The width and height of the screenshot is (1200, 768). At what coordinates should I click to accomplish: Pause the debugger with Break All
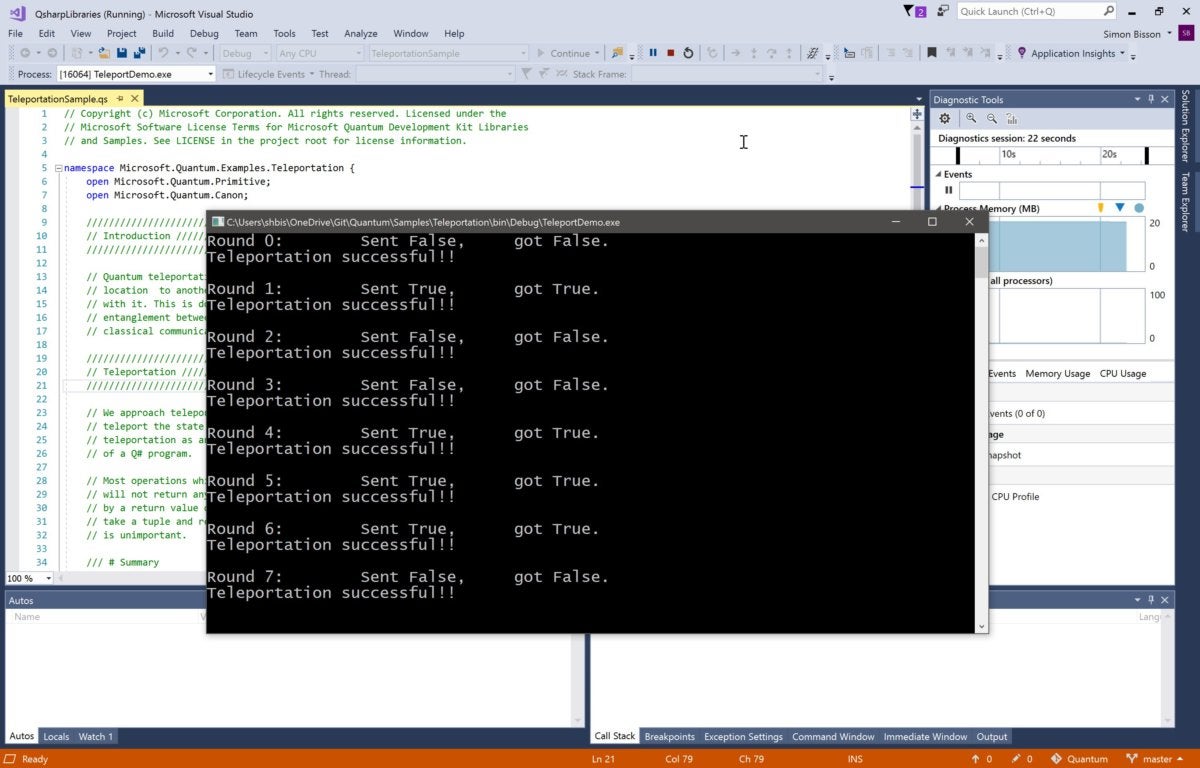pos(653,53)
